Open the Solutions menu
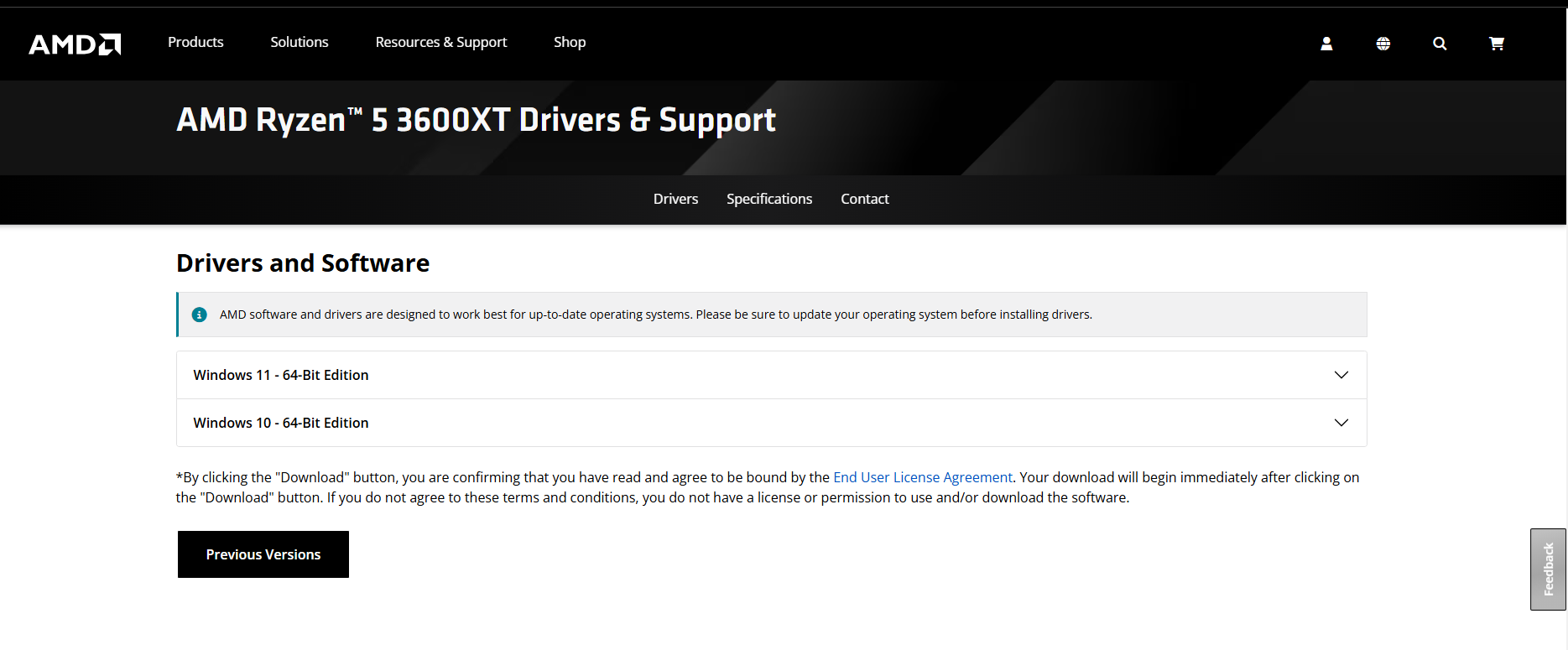1568x650 pixels. coord(300,42)
